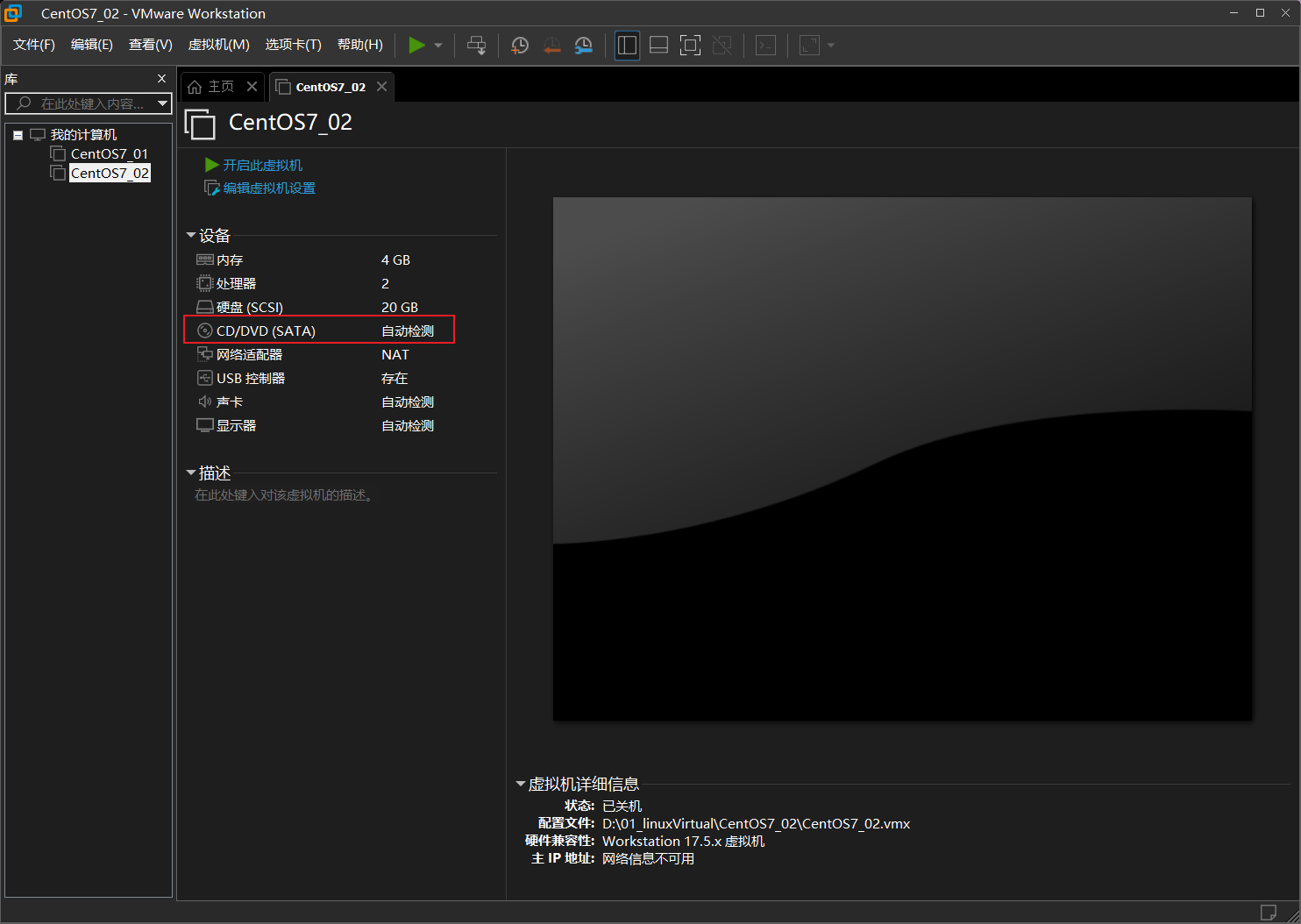1301x924 pixels.
Task: Click the take snapshot icon
Action: [x=520, y=46]
